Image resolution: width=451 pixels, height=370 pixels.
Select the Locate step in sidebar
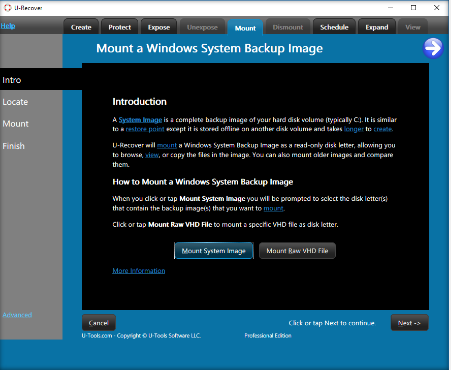click(15, 102)
